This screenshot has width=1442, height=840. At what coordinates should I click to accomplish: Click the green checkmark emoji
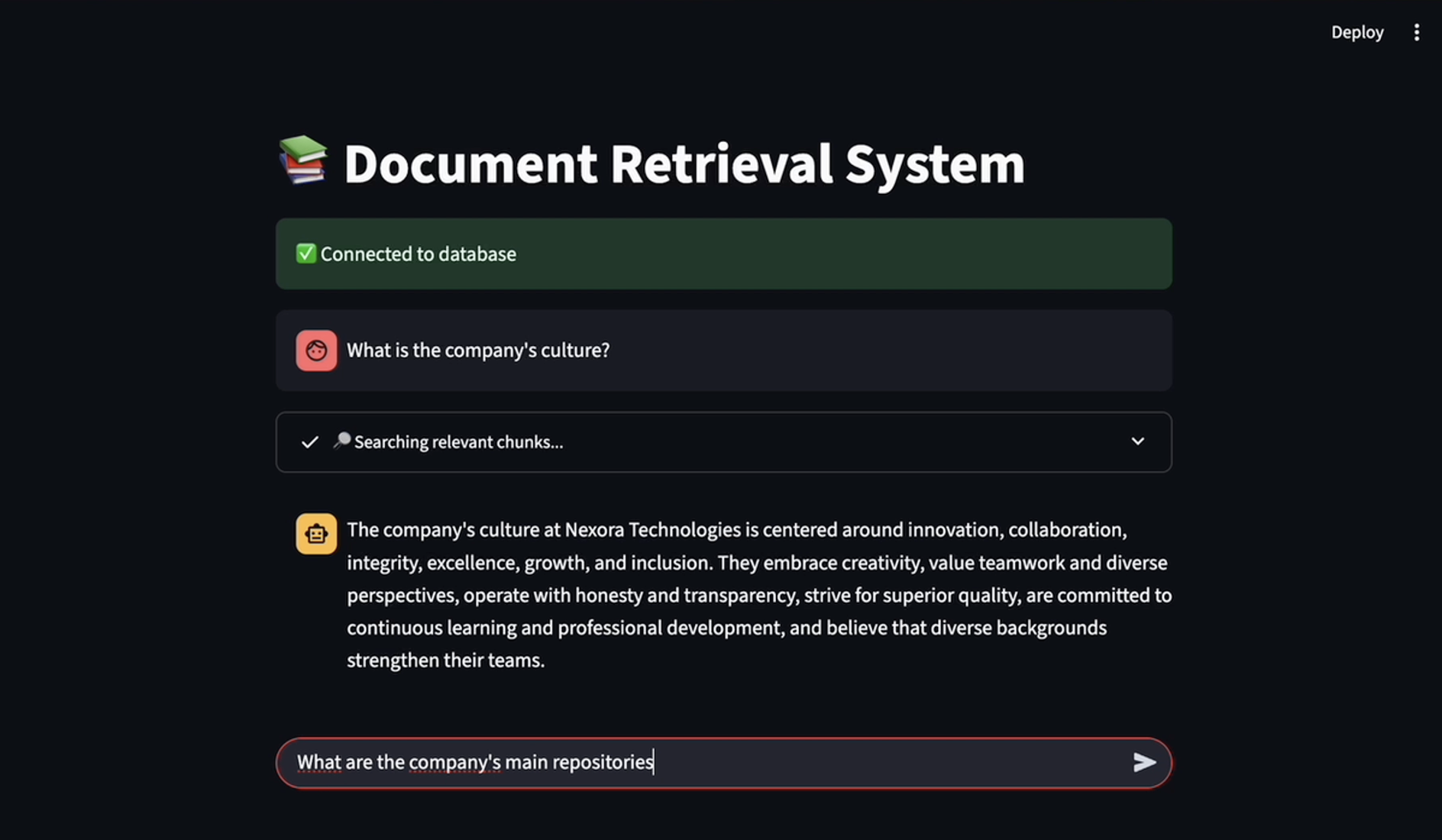pyautogui.click(x=306, y=254)
